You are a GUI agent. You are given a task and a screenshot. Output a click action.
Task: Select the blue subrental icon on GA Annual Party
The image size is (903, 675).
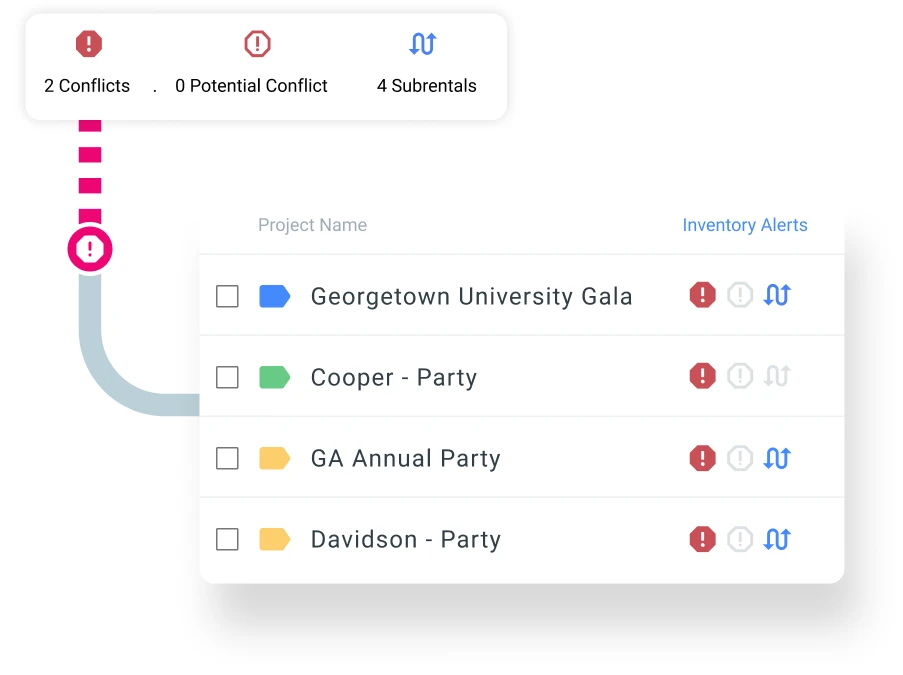click(778, 458)
